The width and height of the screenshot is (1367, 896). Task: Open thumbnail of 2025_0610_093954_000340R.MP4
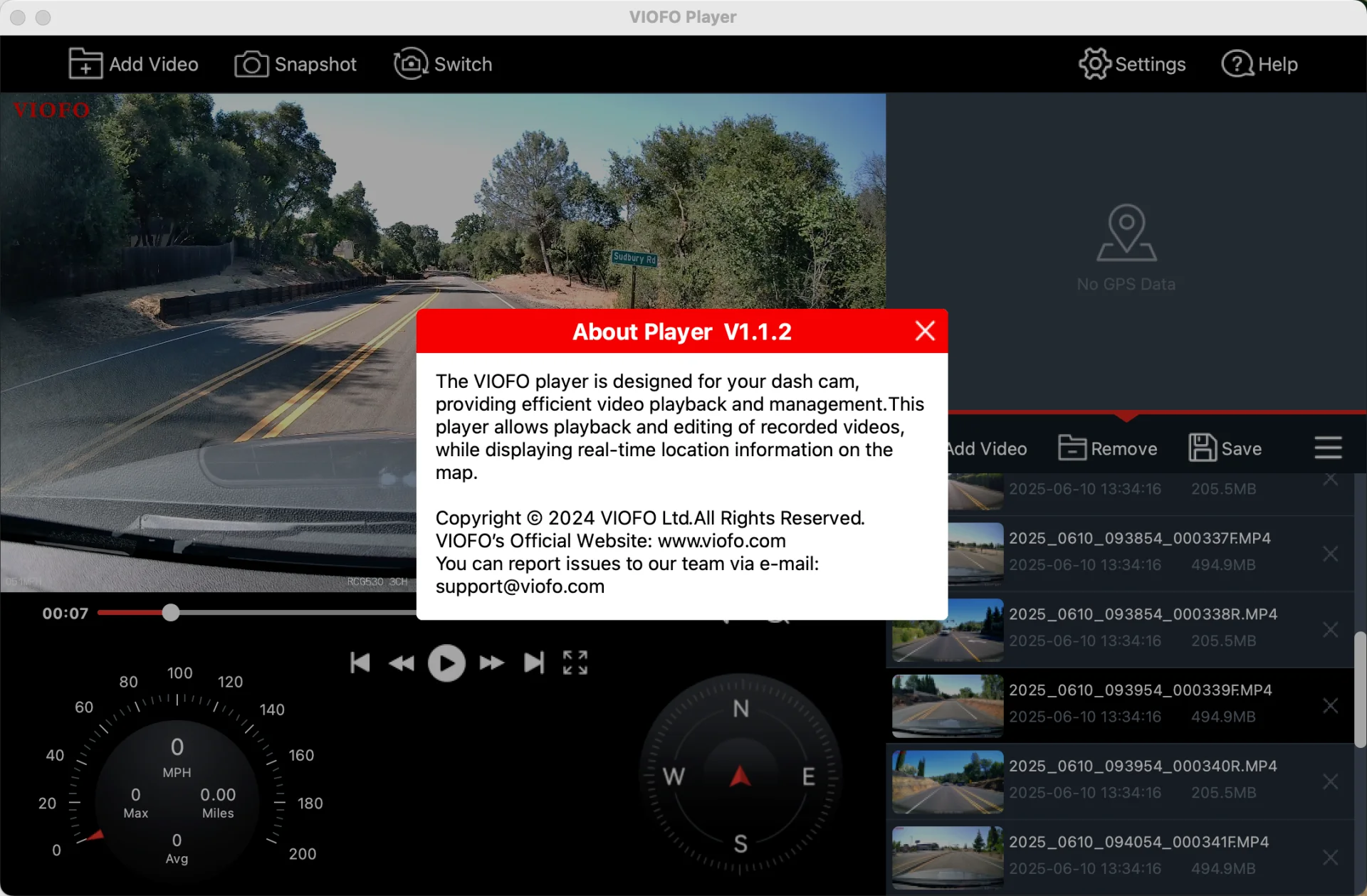tap(948, 782)
